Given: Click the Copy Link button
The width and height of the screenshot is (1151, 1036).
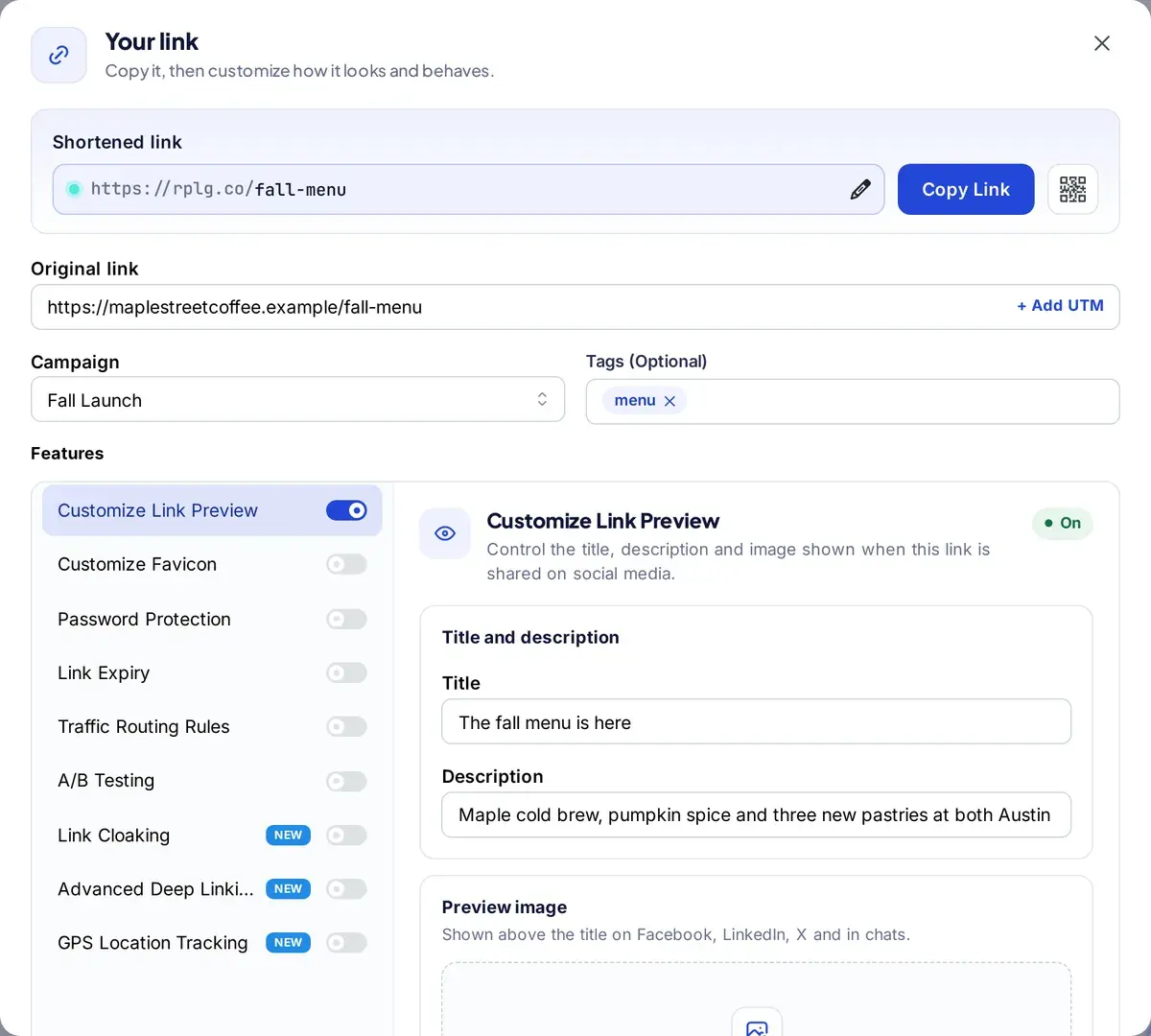Looking at the screenshot, I should 966,189.
